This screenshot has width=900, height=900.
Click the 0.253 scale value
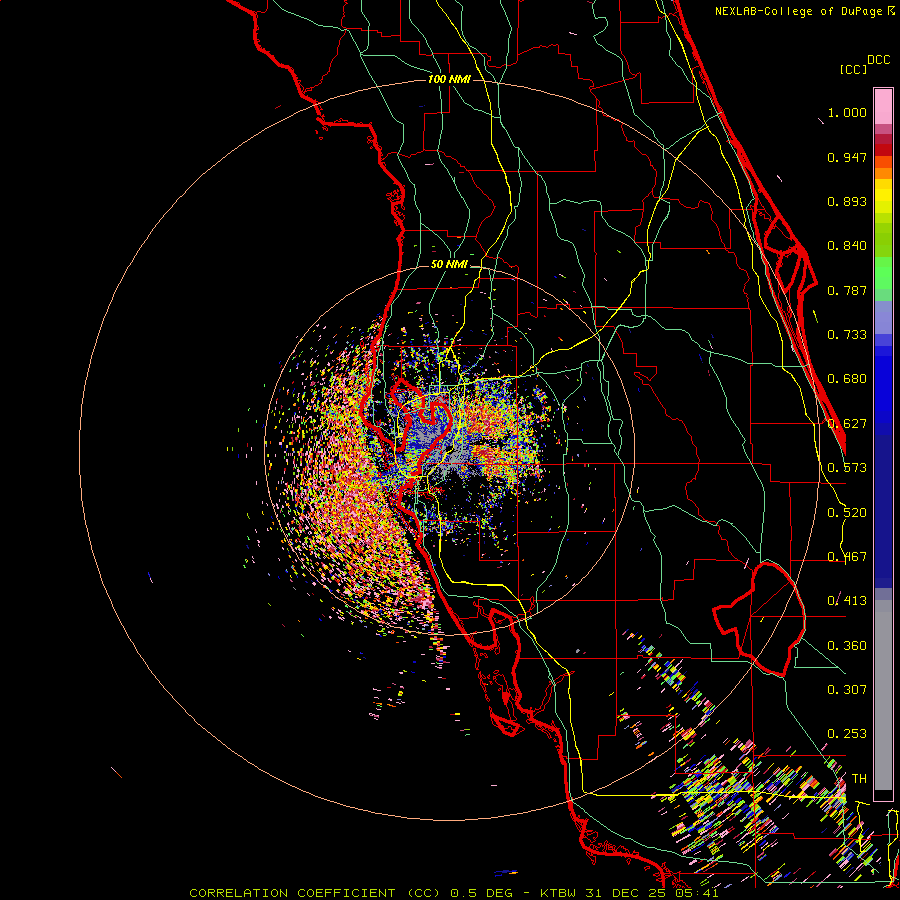[847, 734]
